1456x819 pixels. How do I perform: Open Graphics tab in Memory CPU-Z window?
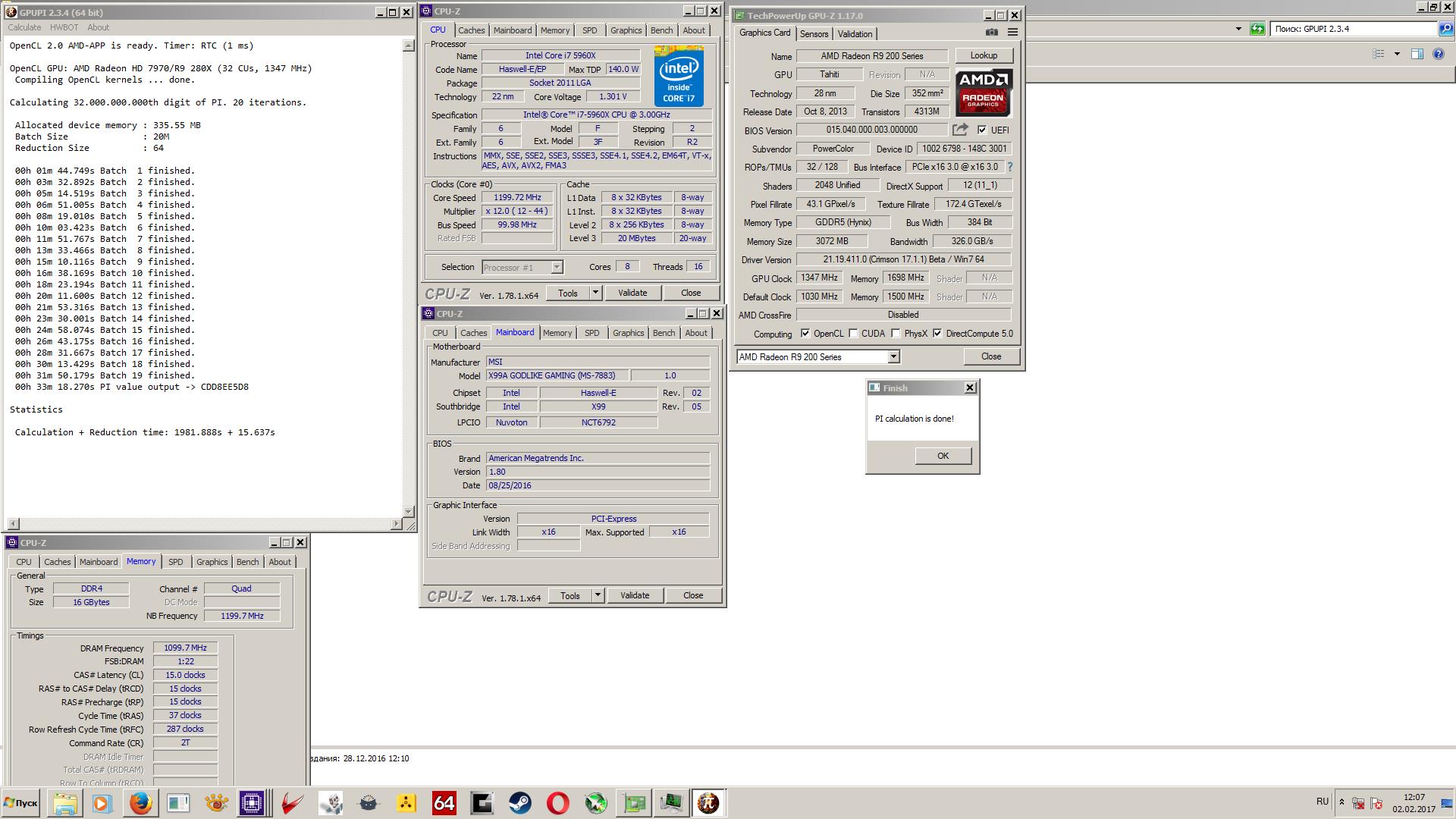pyautogui.click(x=212, y=562)
